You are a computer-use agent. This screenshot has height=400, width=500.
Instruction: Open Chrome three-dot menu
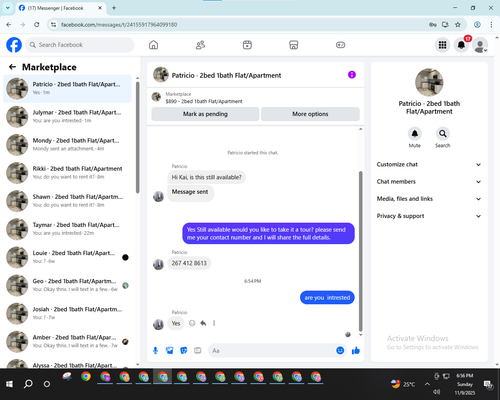491,24
